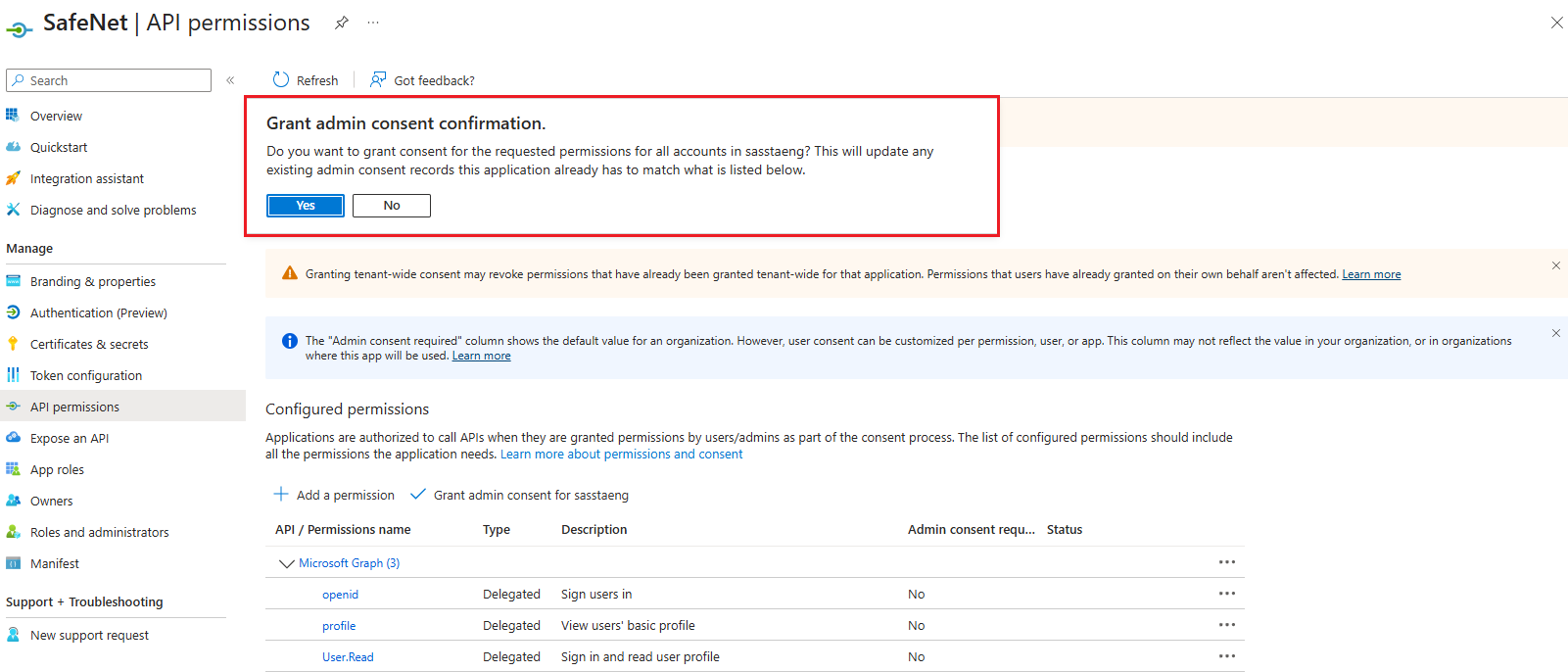Image resolution: width=1568 pixels, height=672 pixels.
Task: Open the profile permission link
Action: click(339, 626)
